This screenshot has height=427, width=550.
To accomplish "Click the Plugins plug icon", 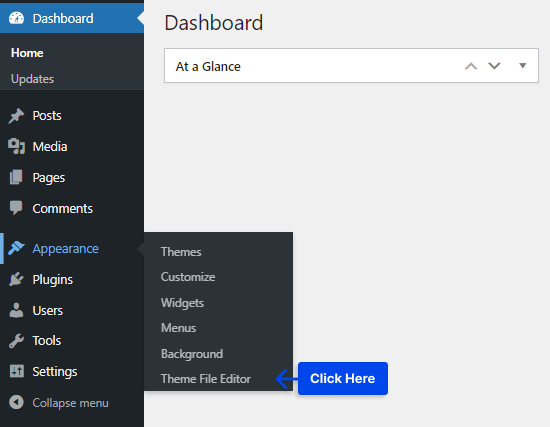I will (16, 279).
